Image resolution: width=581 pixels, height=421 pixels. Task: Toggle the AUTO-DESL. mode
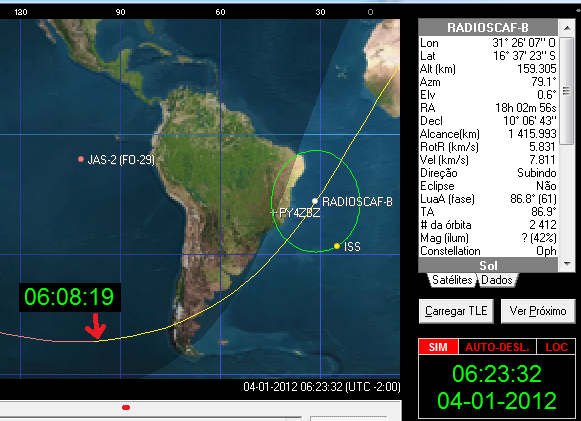[497, 347]
